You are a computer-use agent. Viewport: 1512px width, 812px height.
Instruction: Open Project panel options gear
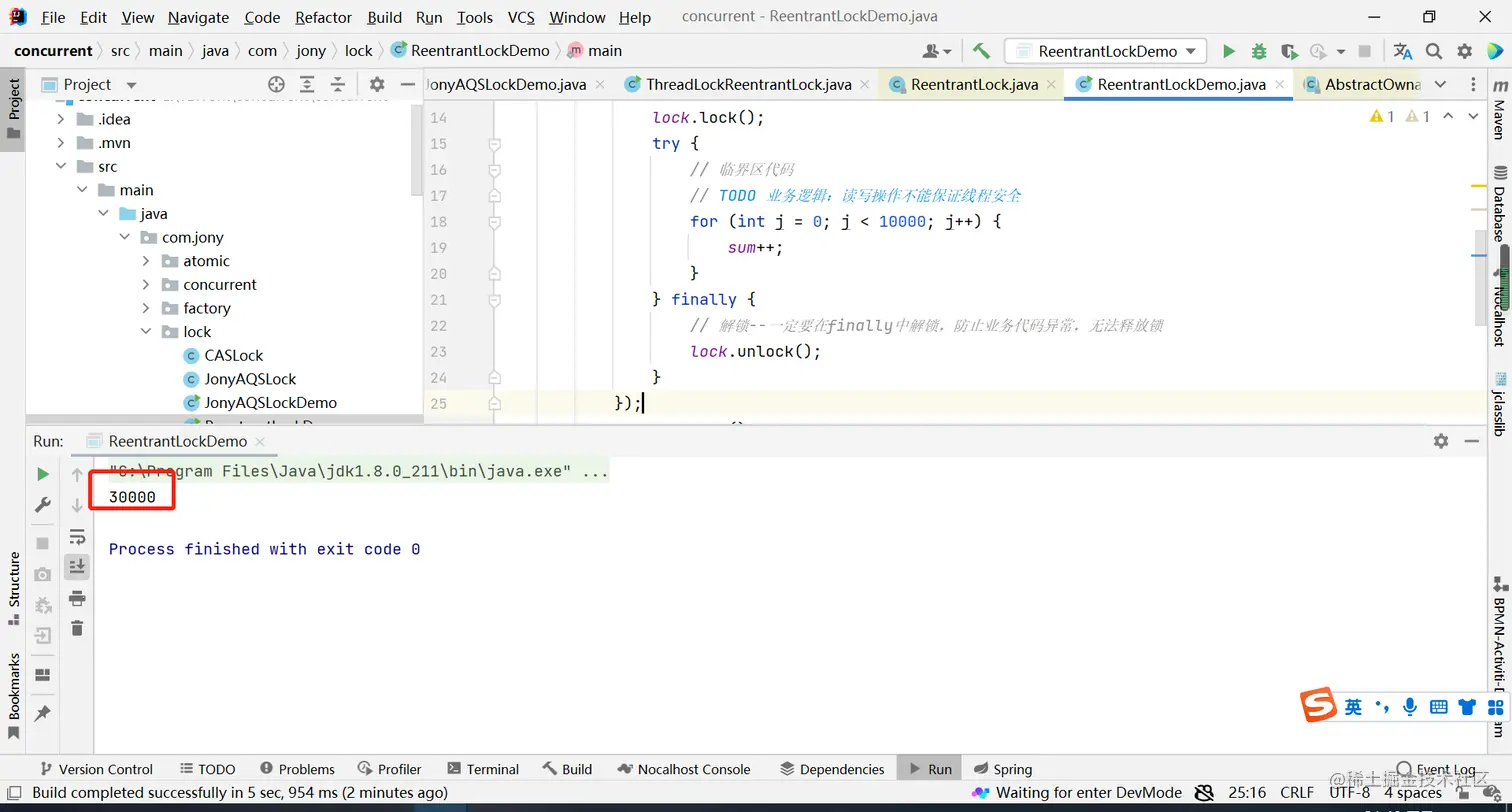pyautogui.click(x=377, y=84)
